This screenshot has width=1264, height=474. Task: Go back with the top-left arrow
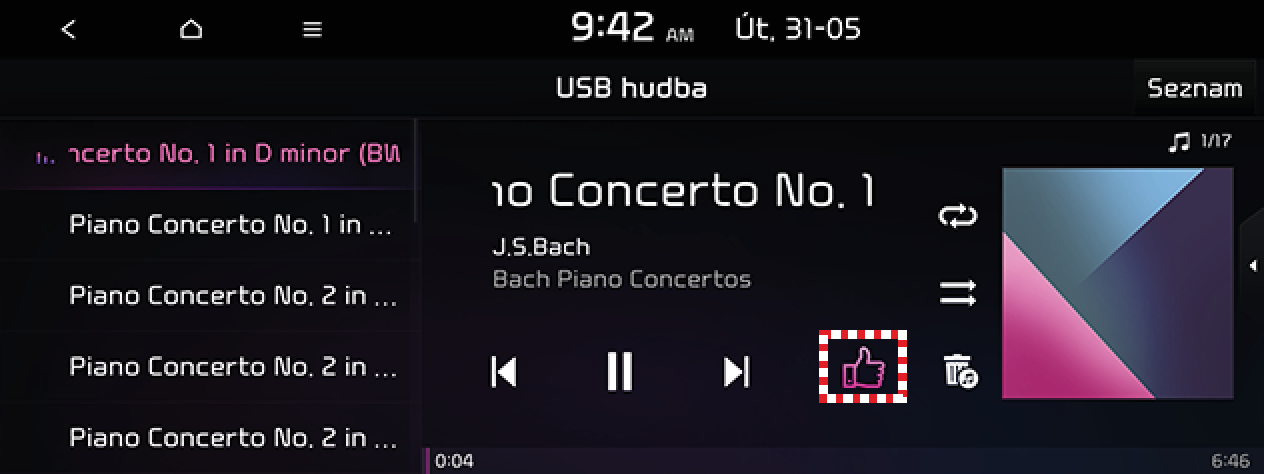(68, 30)
